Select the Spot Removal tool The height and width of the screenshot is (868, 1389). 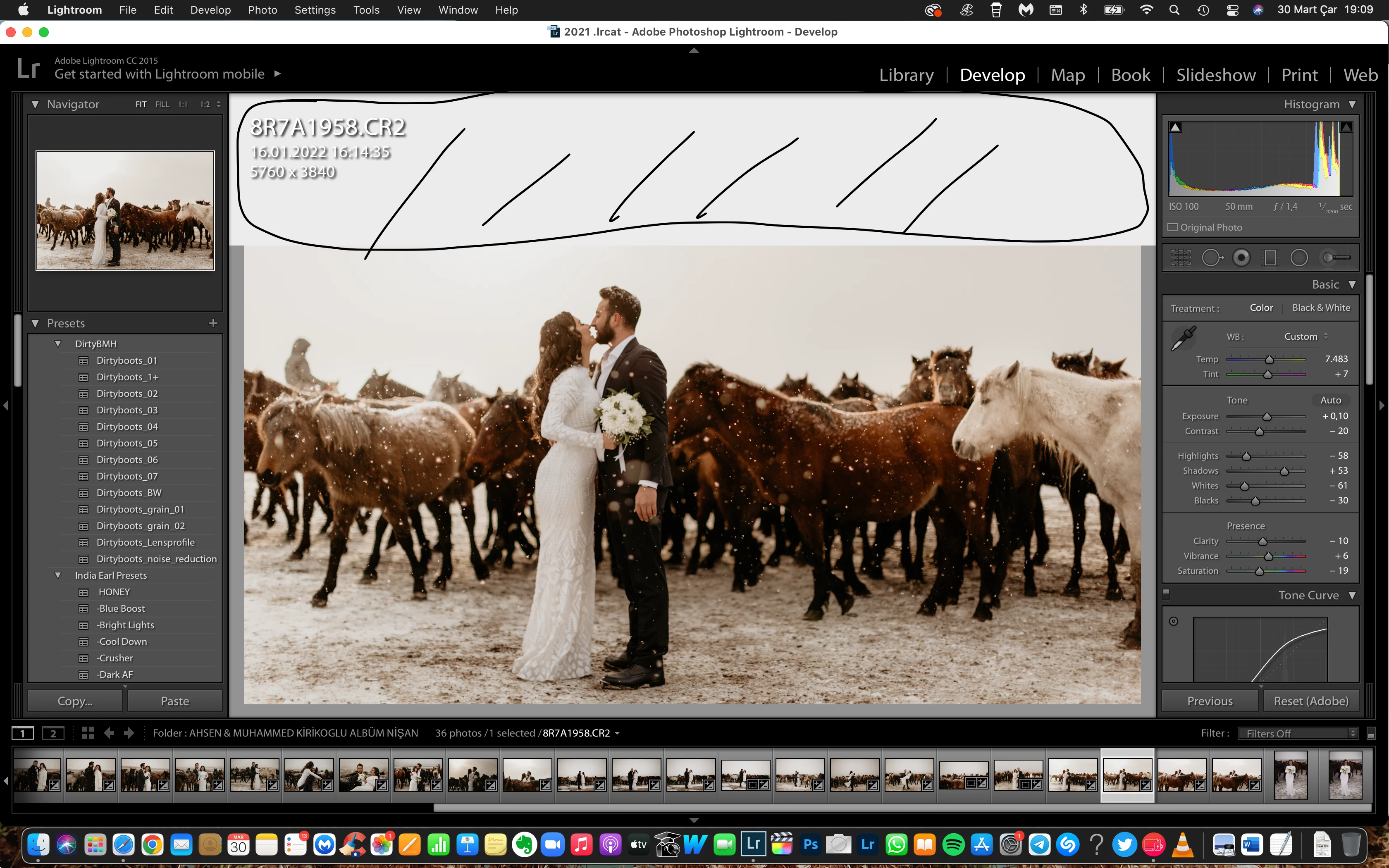coord(1211,258)
